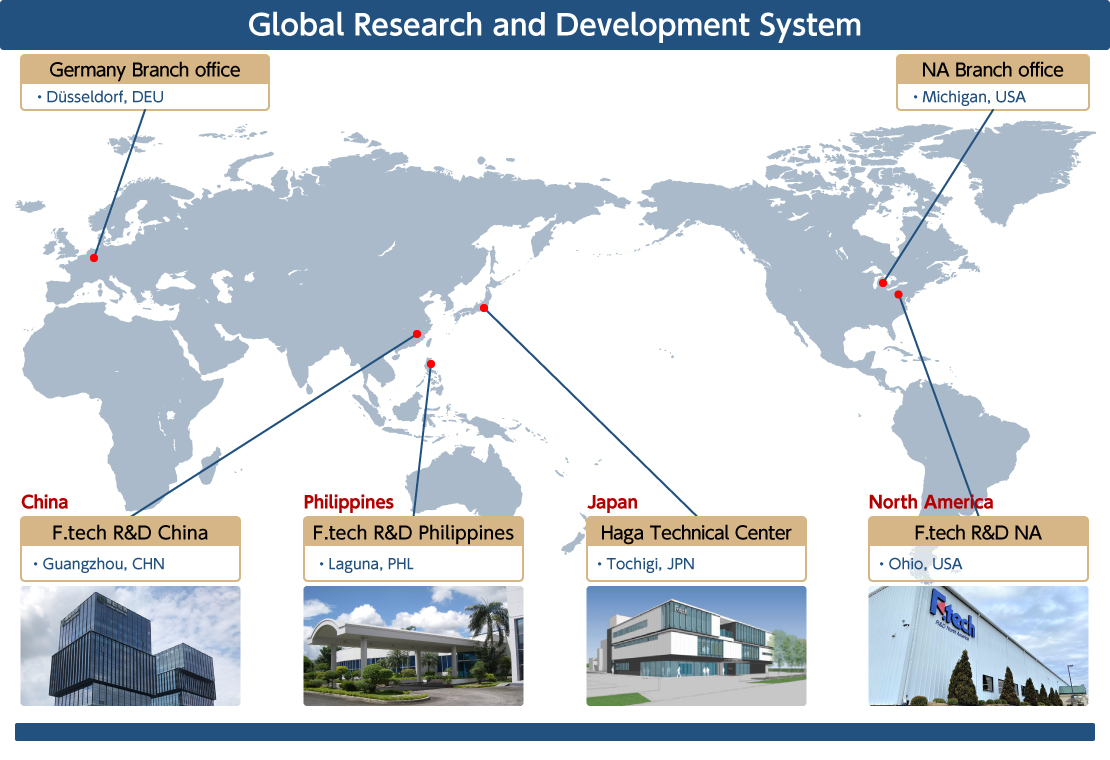Click the F.tech R&D China label

[130, 532]
